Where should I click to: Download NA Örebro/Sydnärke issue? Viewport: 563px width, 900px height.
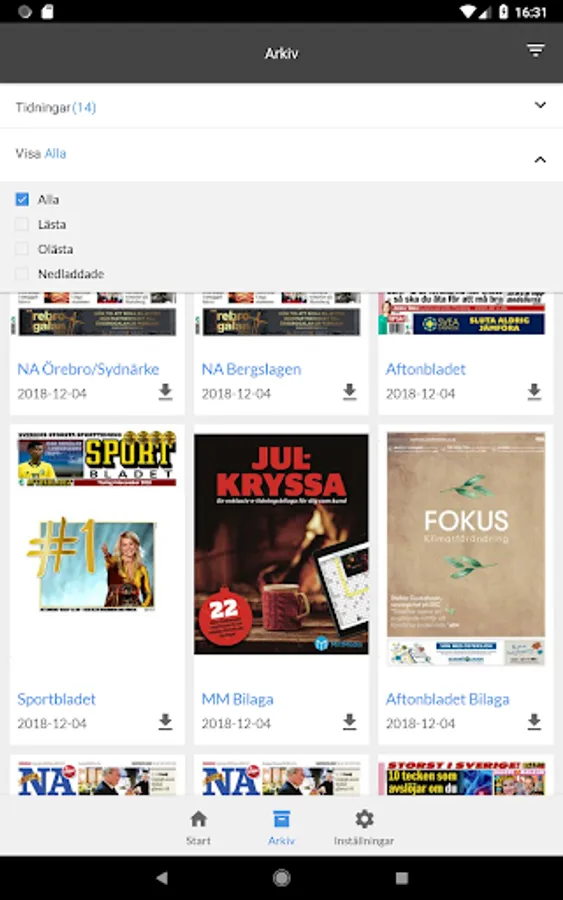coord(165,391)
